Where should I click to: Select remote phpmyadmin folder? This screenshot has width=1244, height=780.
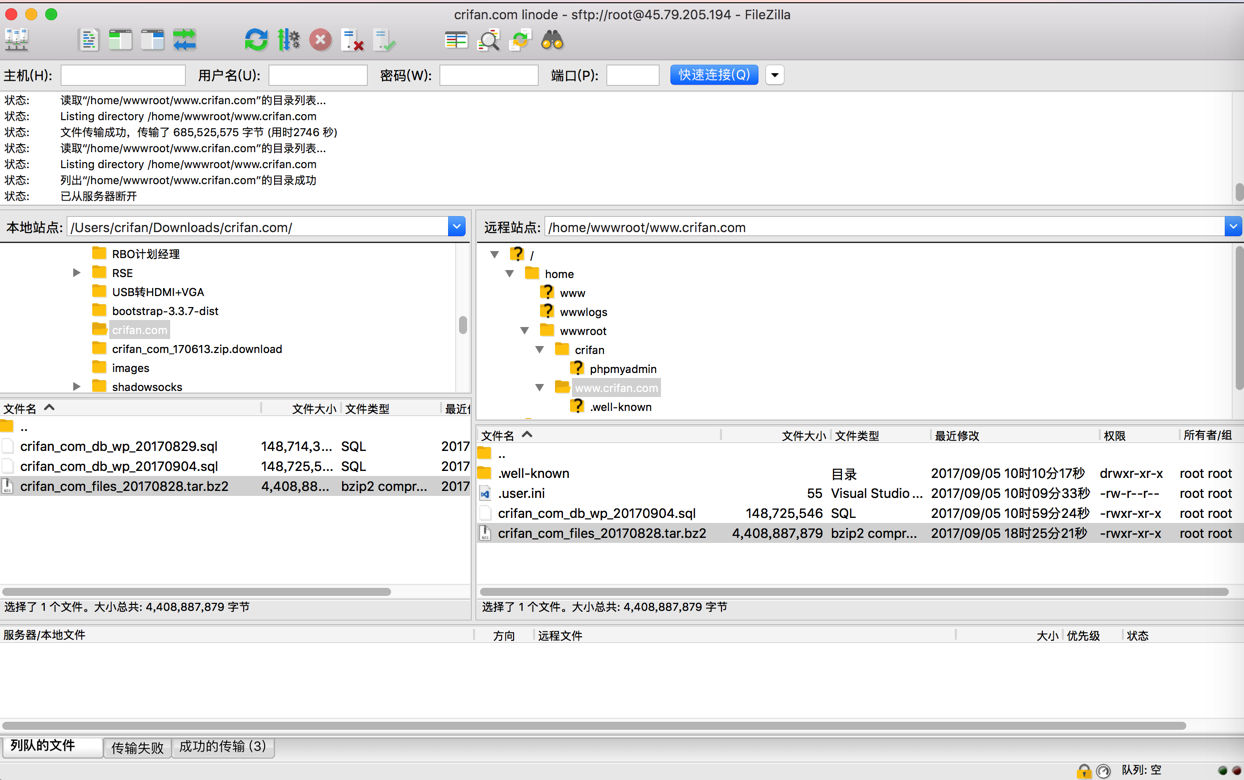coord(623,369)
